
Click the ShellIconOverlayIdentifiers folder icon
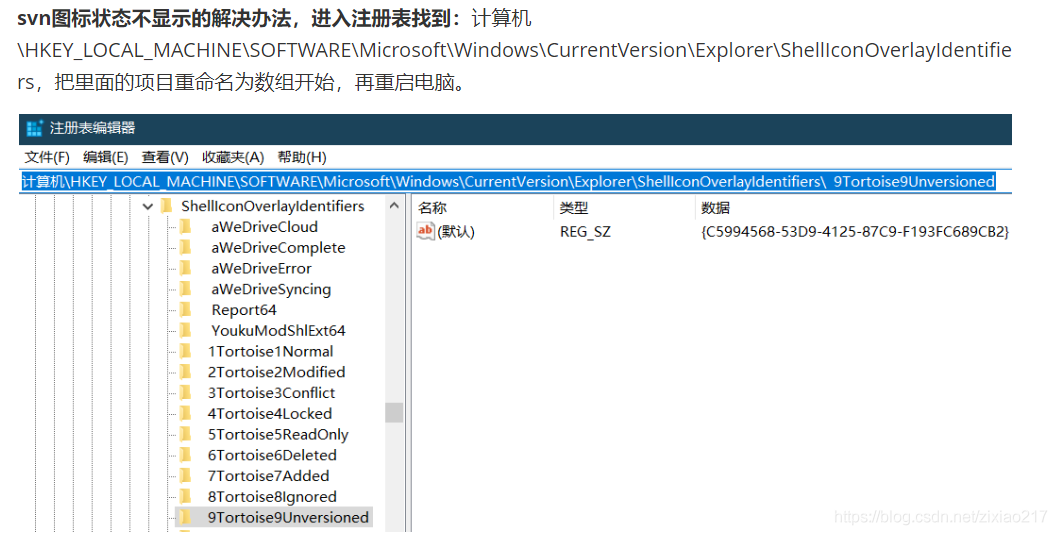click(x=166, y=206)
